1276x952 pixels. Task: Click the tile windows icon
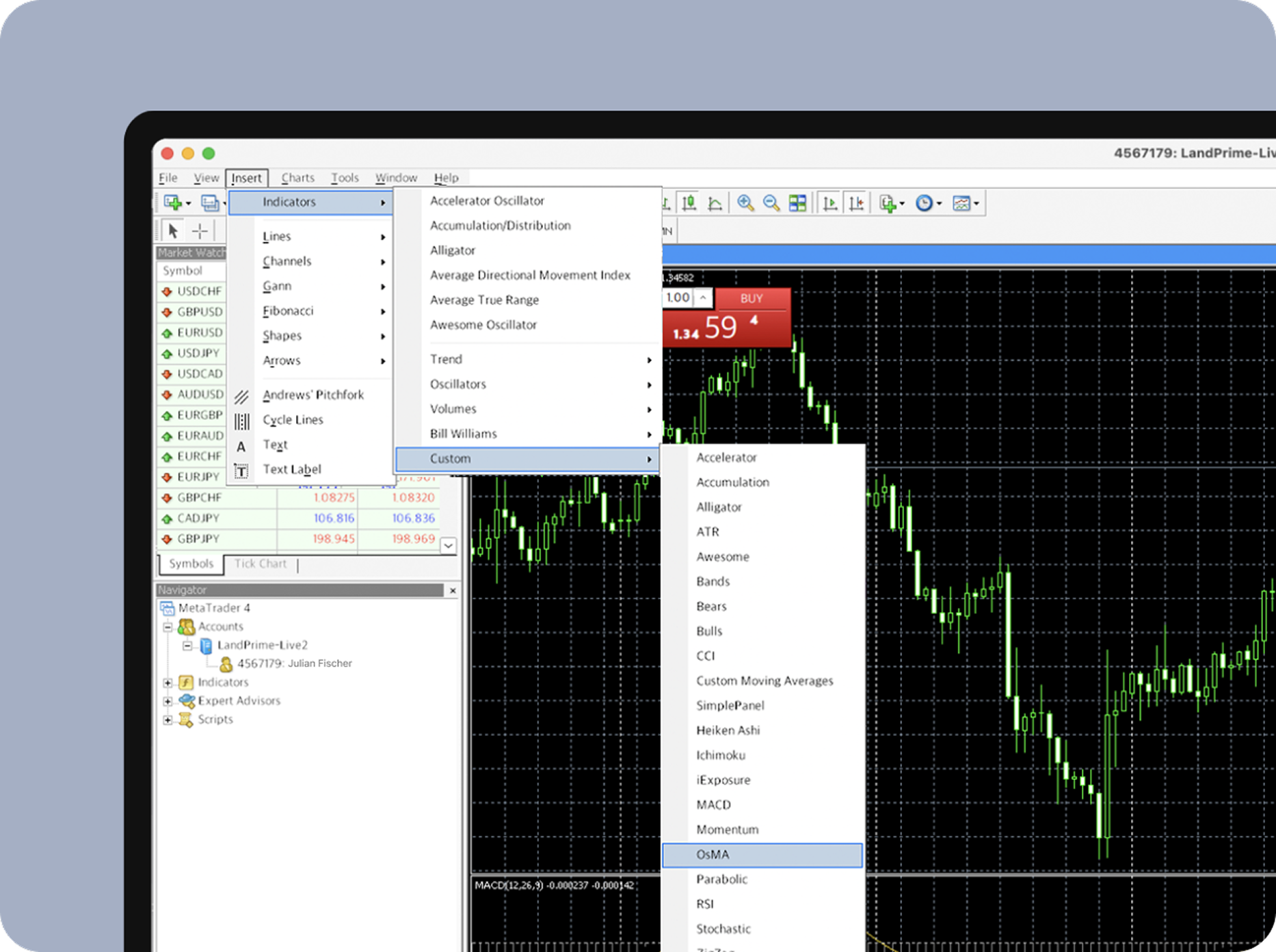[x=797, y=202]
